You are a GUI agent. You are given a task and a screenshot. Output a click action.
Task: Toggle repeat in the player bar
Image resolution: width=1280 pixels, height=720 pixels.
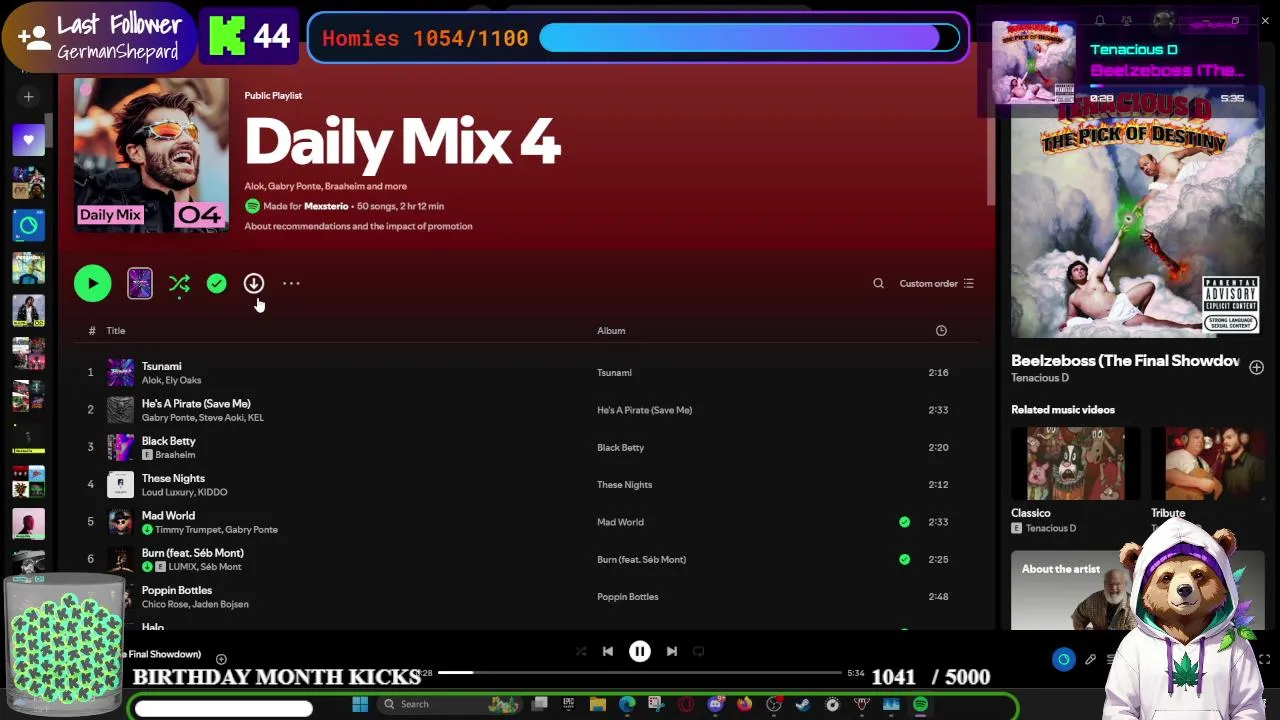point(699,652)
